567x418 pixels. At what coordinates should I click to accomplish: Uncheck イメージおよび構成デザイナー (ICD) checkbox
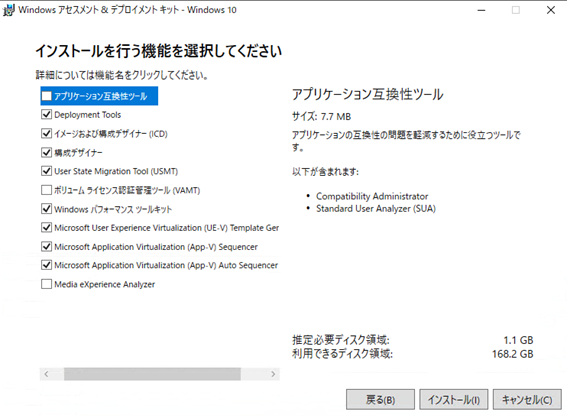[x=47, y=133]
